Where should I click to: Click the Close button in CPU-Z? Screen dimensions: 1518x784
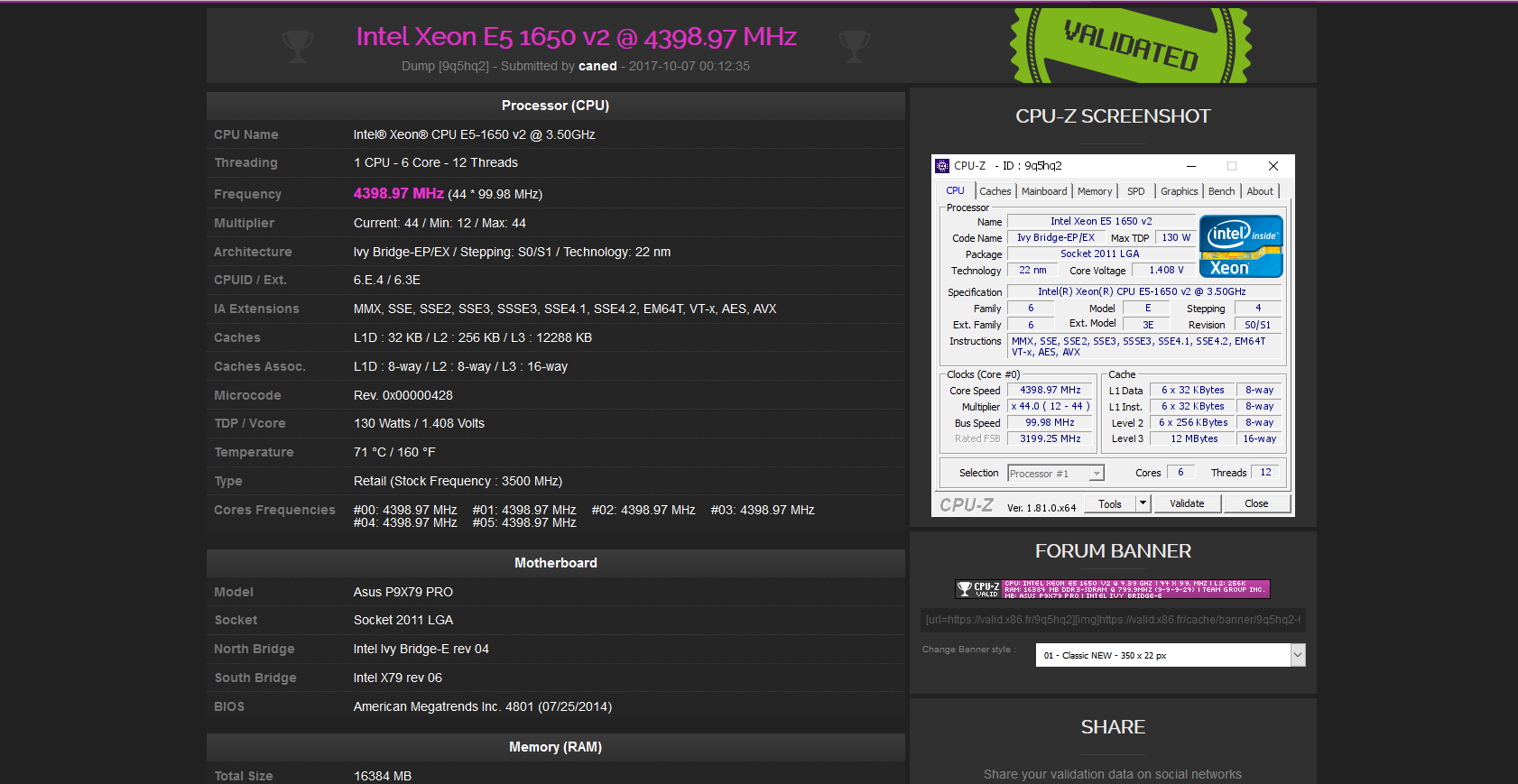1256,503
